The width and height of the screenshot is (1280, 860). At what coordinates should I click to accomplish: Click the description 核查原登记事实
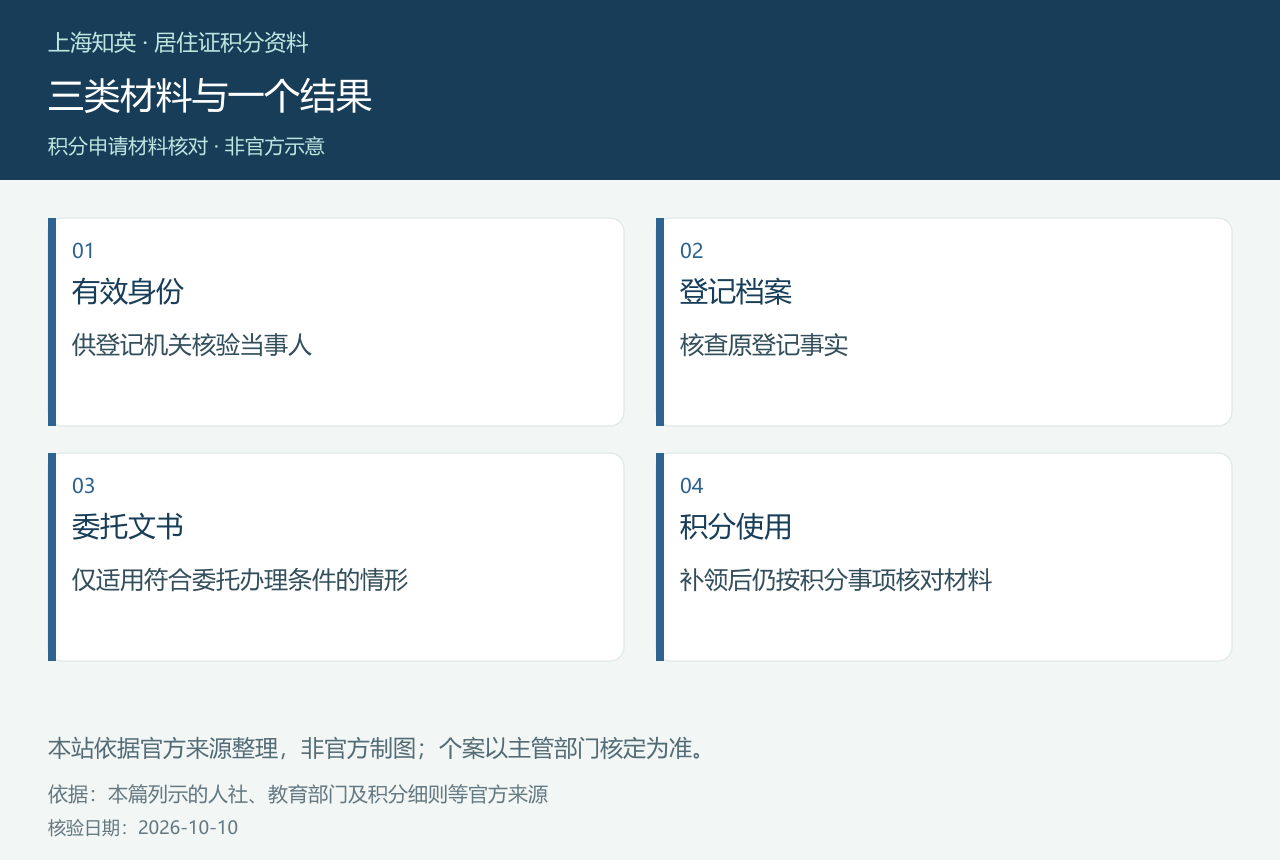tap(764, 346)
